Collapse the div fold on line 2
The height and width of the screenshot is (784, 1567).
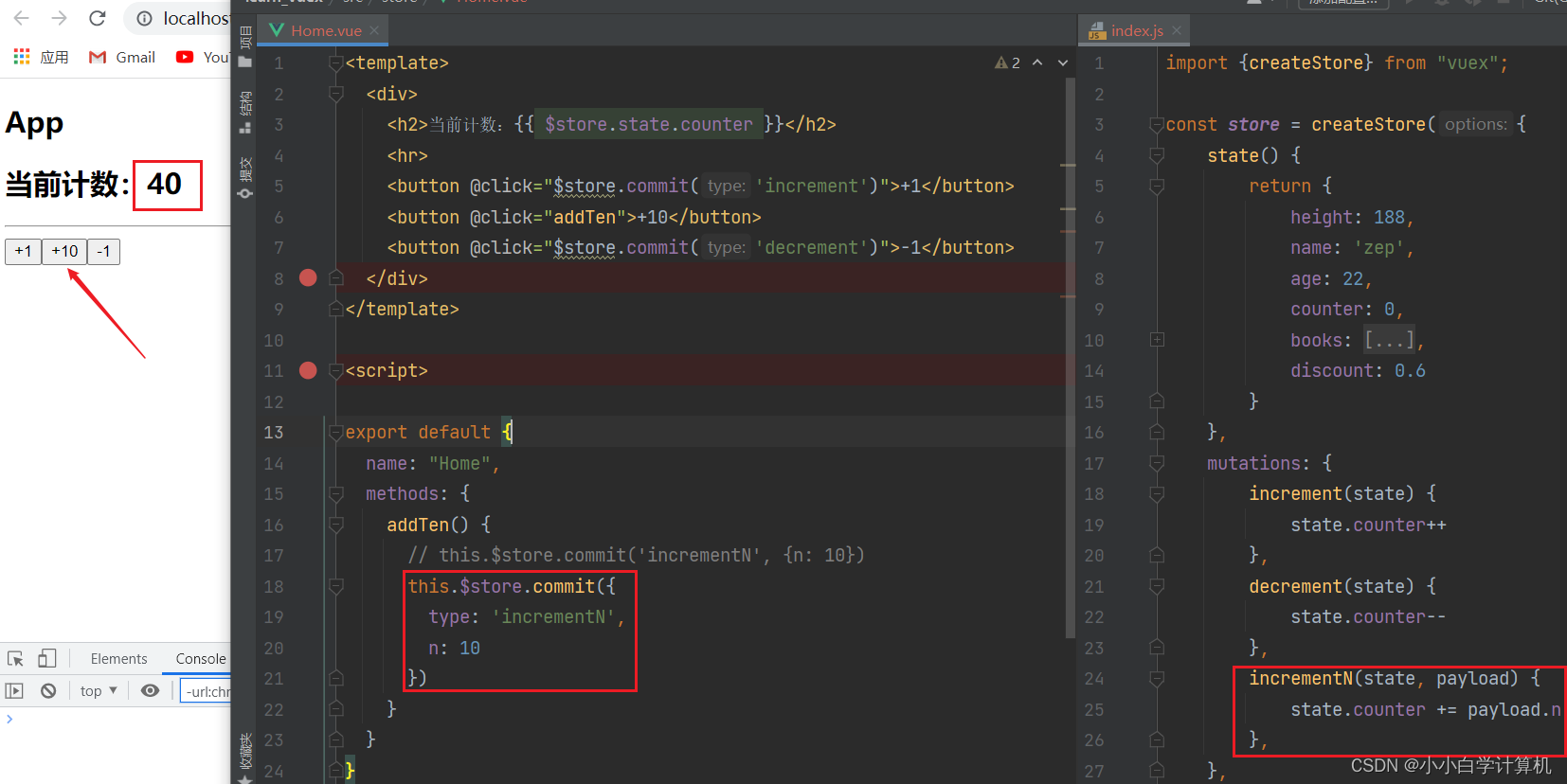click(x=335, y=94)
